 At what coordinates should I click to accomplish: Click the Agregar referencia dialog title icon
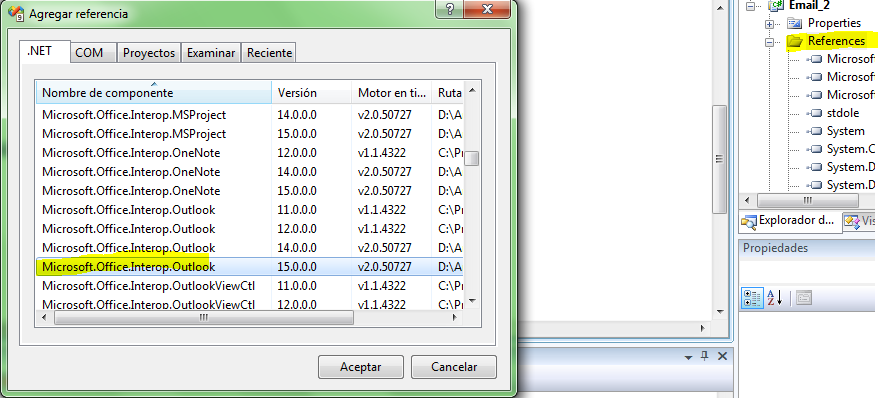point(16,13)
